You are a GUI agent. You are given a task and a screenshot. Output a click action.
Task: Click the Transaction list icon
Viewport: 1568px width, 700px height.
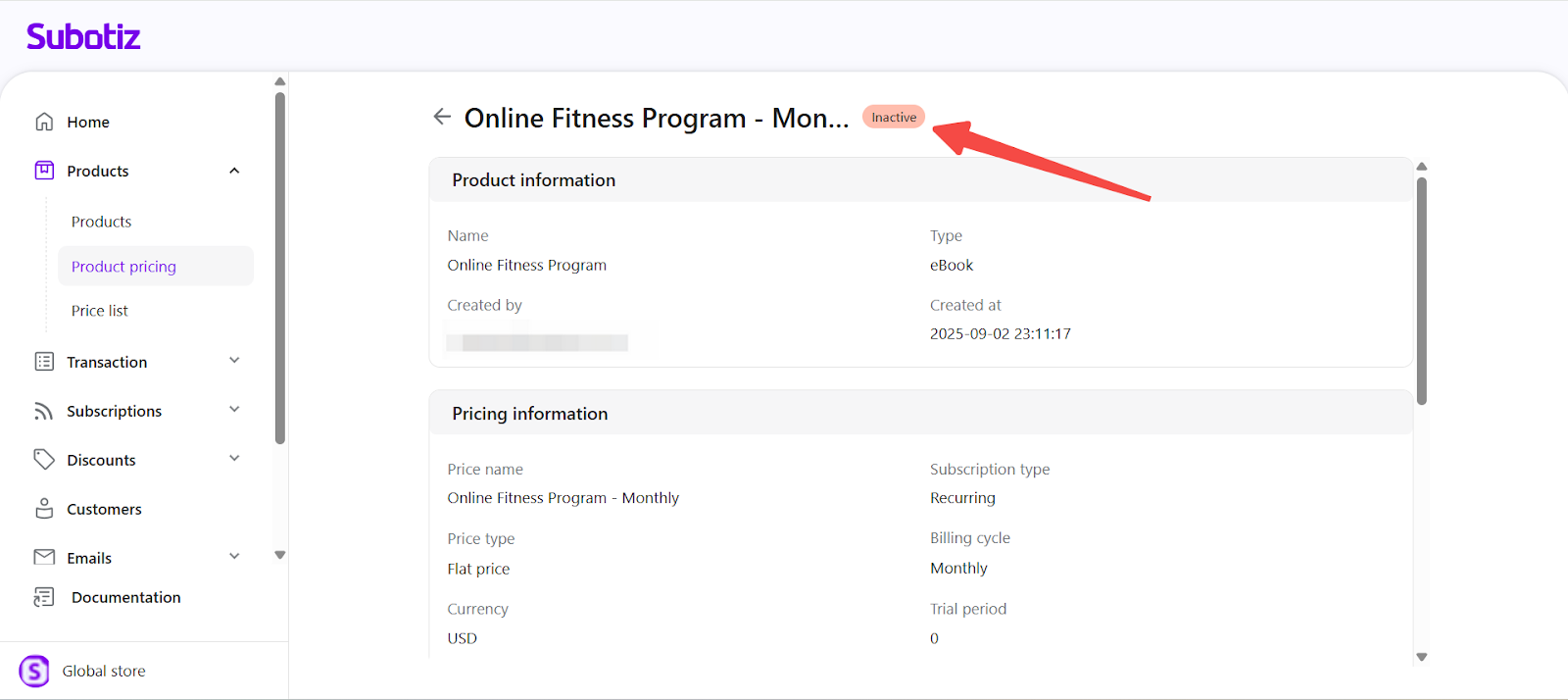pos(44,362)
